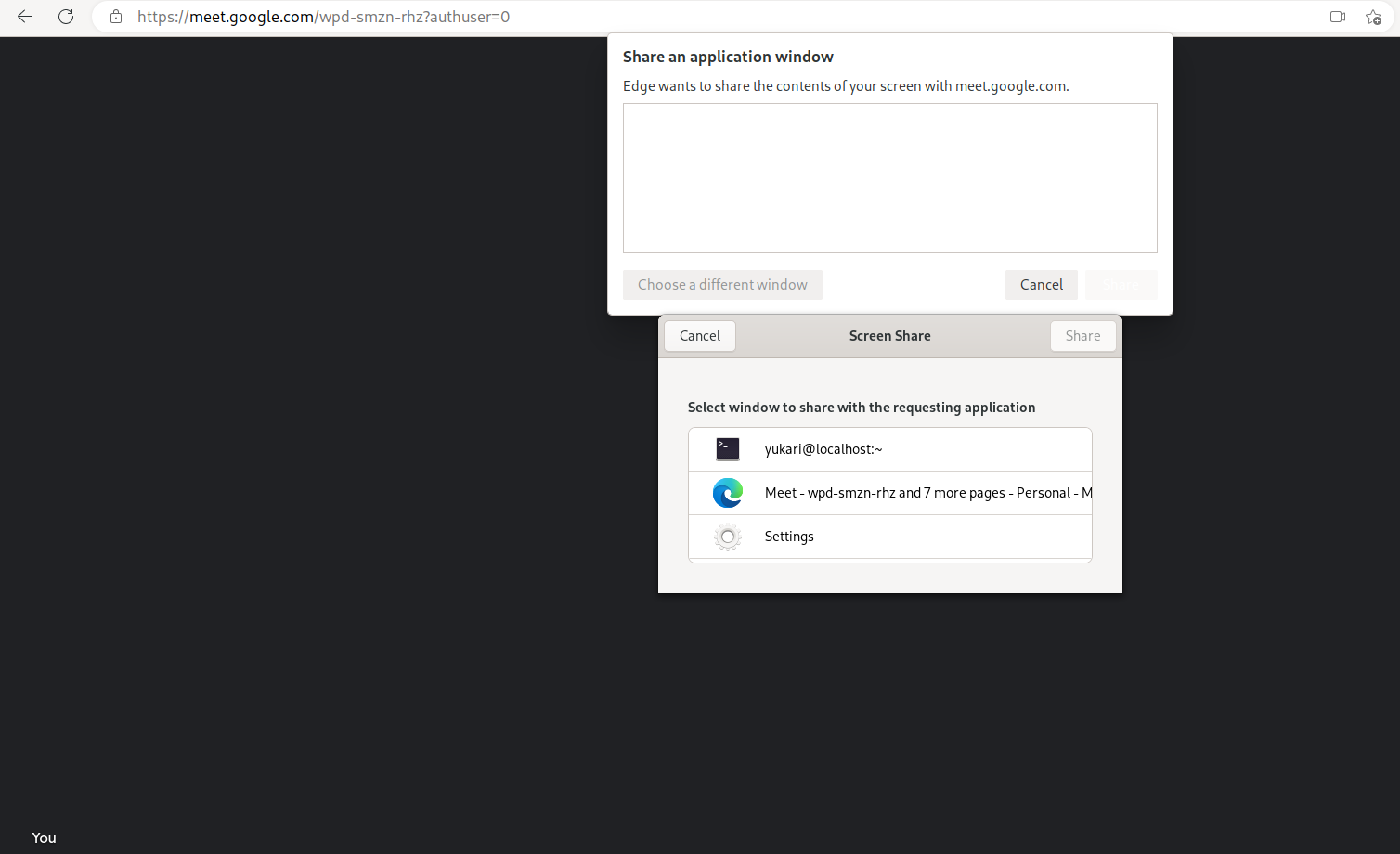Click the gear icon next to Settings entry
Image resolution: width=1400 pixels, height=854 pixels.
(728, 537)
